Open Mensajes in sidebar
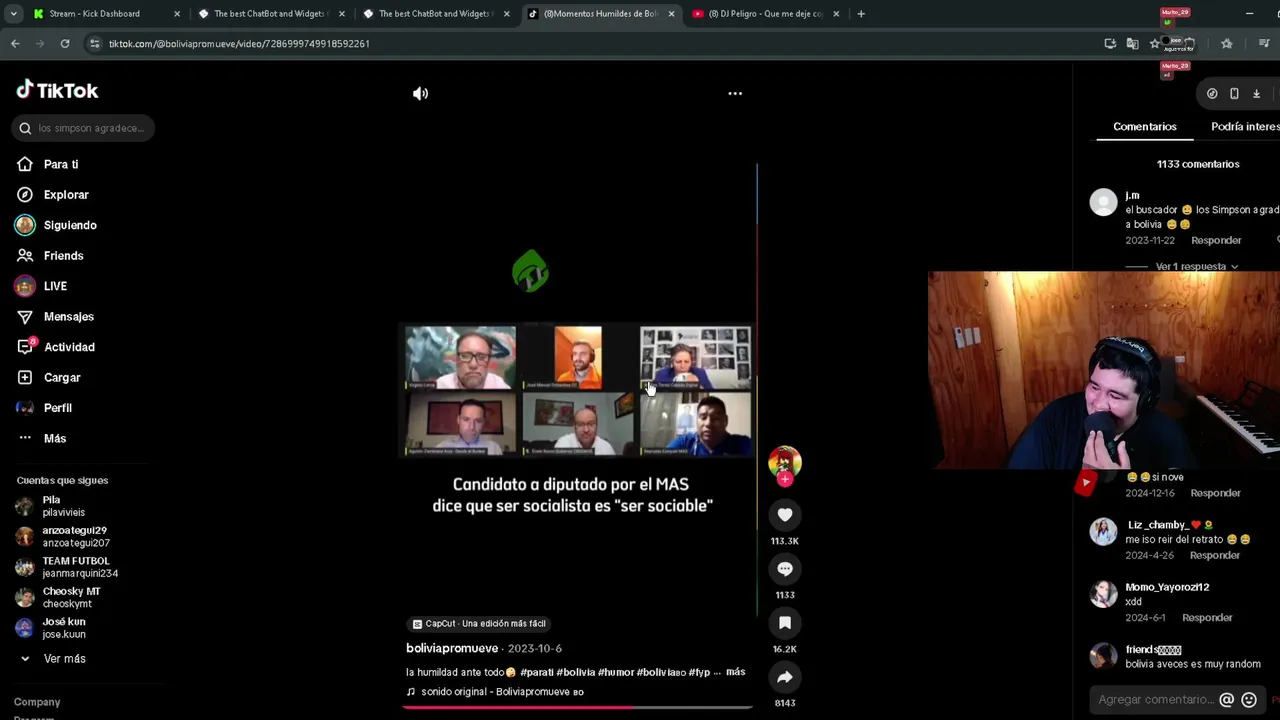The image size is (1280, 720). point(68,317)
